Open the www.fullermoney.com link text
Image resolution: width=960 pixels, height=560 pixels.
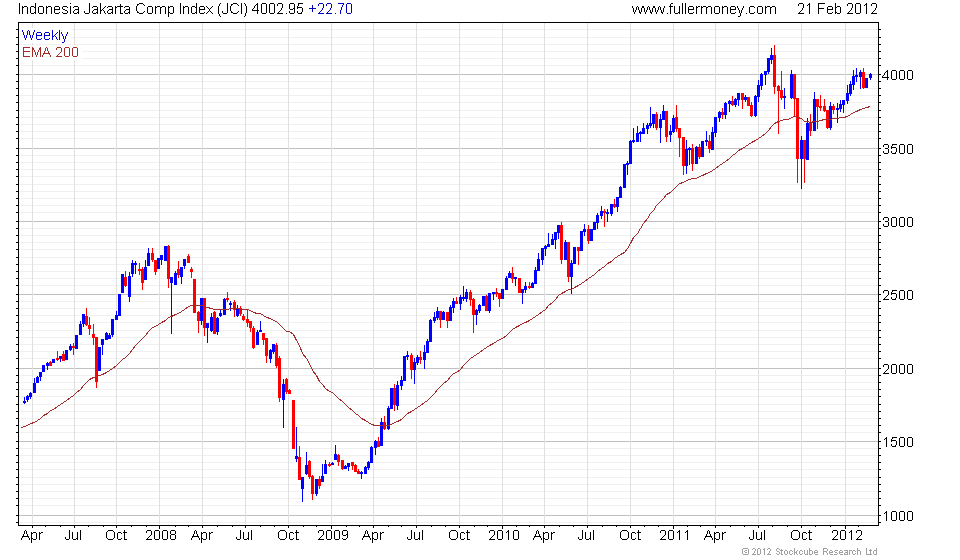[704, 9]
